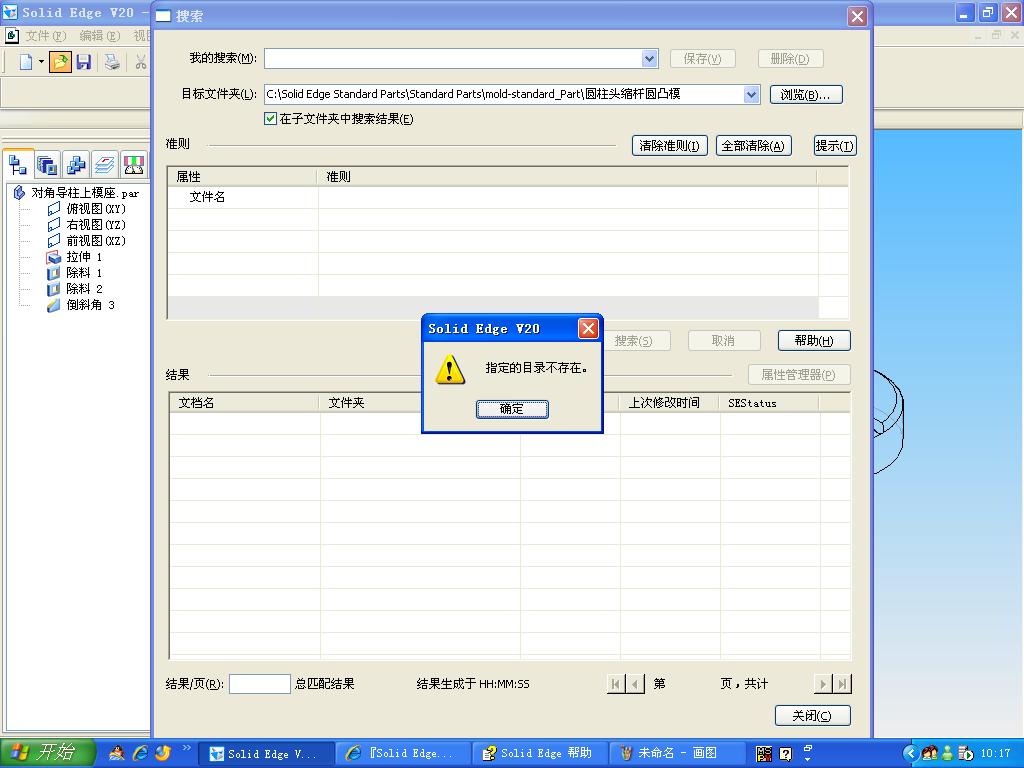Expand hidden system tray icons arrow
The height and width of the screenshot is (768, 1024).
911,754
